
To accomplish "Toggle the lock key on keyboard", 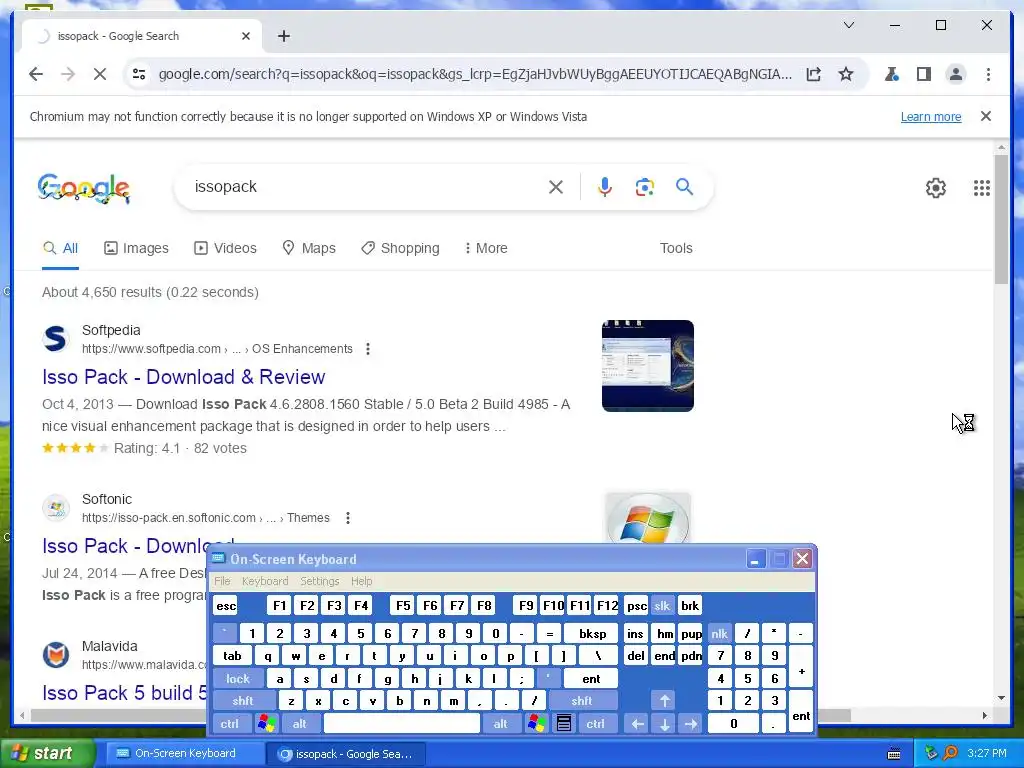I will [238, 679].
